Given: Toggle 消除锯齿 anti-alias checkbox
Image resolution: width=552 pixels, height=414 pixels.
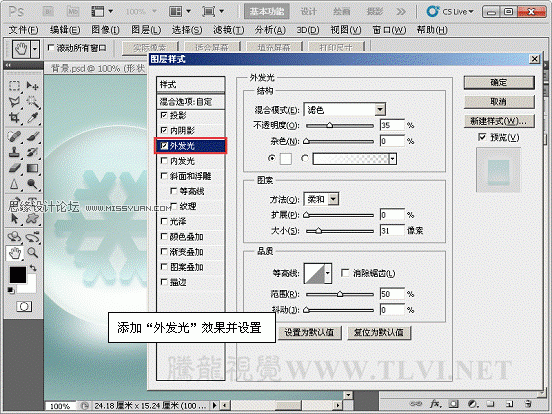Looking at the screenshot, I should pyautogui.click(x=345, y=273).
